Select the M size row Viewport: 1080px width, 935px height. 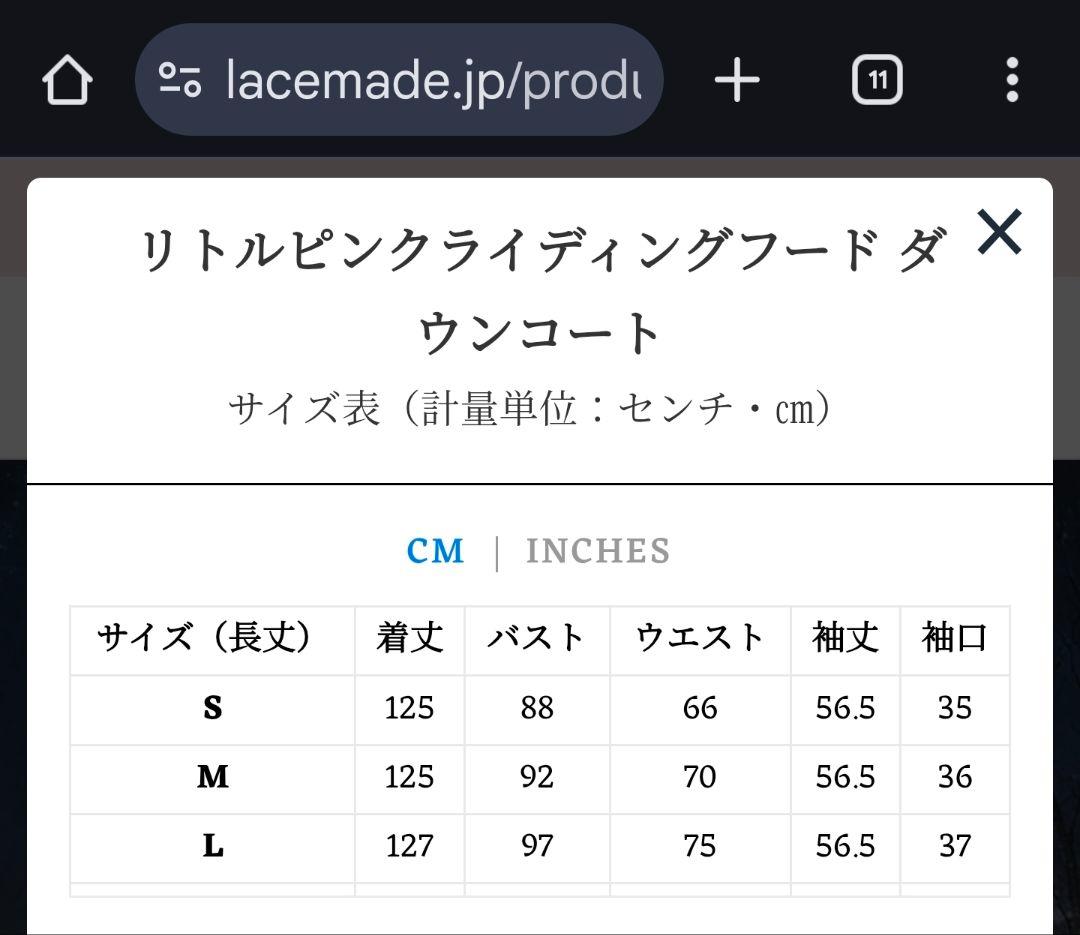[x=213, y=778]
